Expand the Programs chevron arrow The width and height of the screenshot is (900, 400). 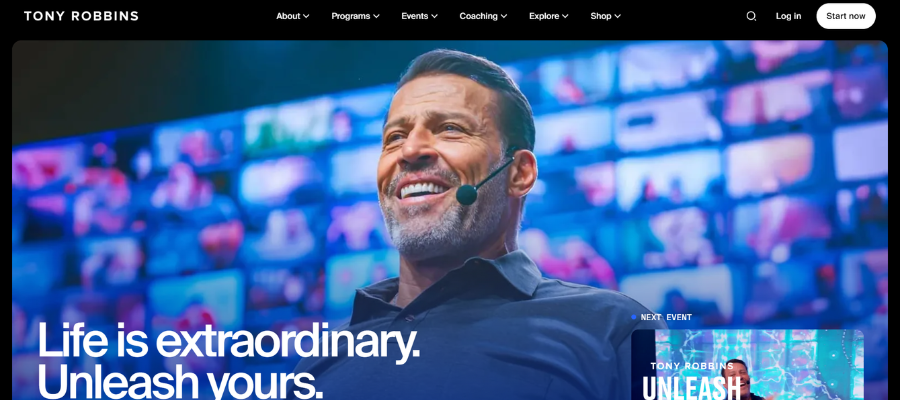(x=377, y=17)
